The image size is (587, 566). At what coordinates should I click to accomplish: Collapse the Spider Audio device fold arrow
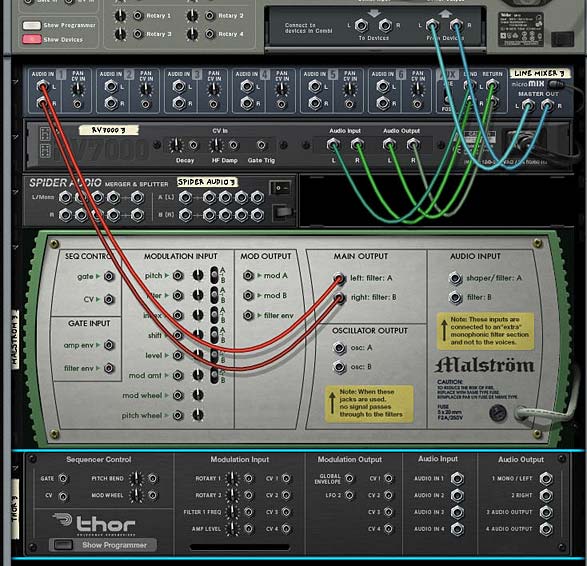click(15, 192)
